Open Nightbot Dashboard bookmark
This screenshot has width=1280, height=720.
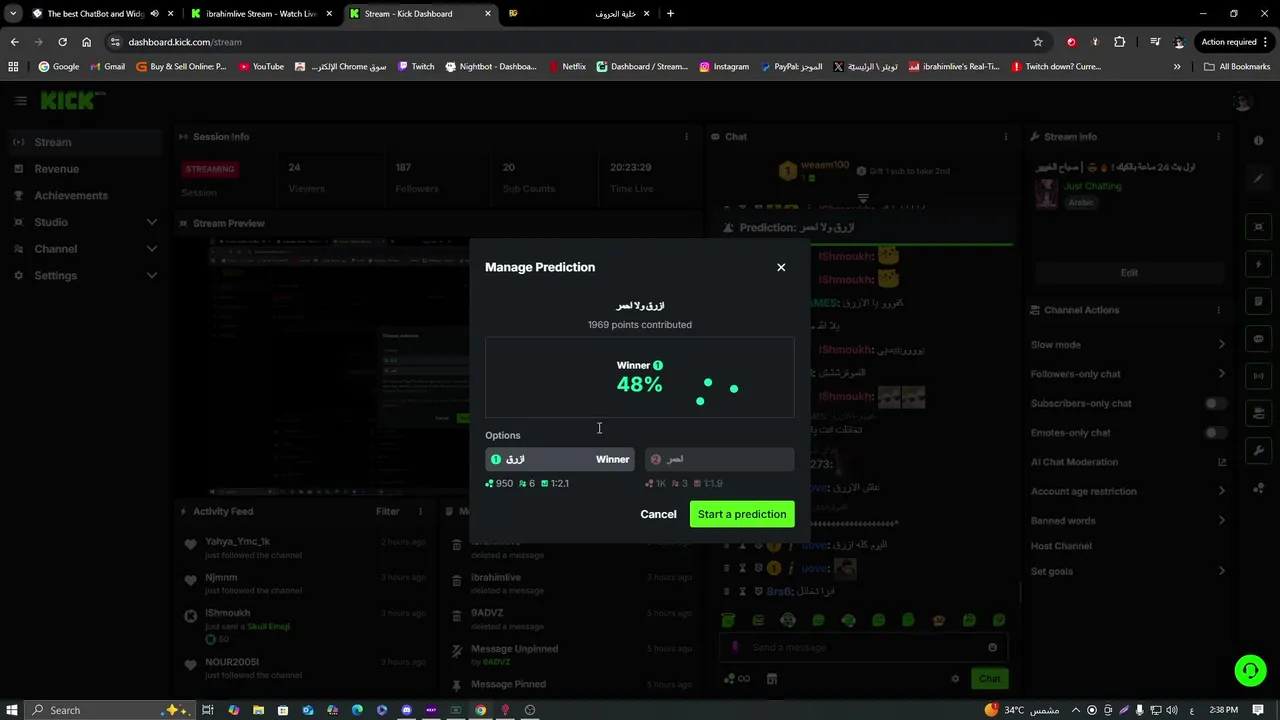(491, 67)
